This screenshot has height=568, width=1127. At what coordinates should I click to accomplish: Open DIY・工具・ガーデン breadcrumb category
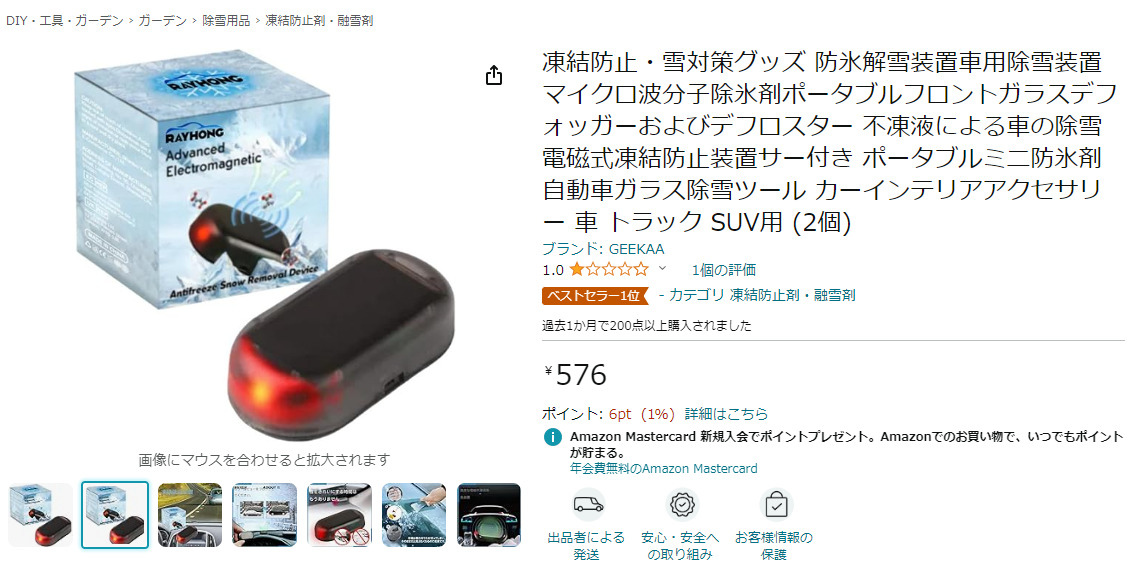click(x=65, y=21)
